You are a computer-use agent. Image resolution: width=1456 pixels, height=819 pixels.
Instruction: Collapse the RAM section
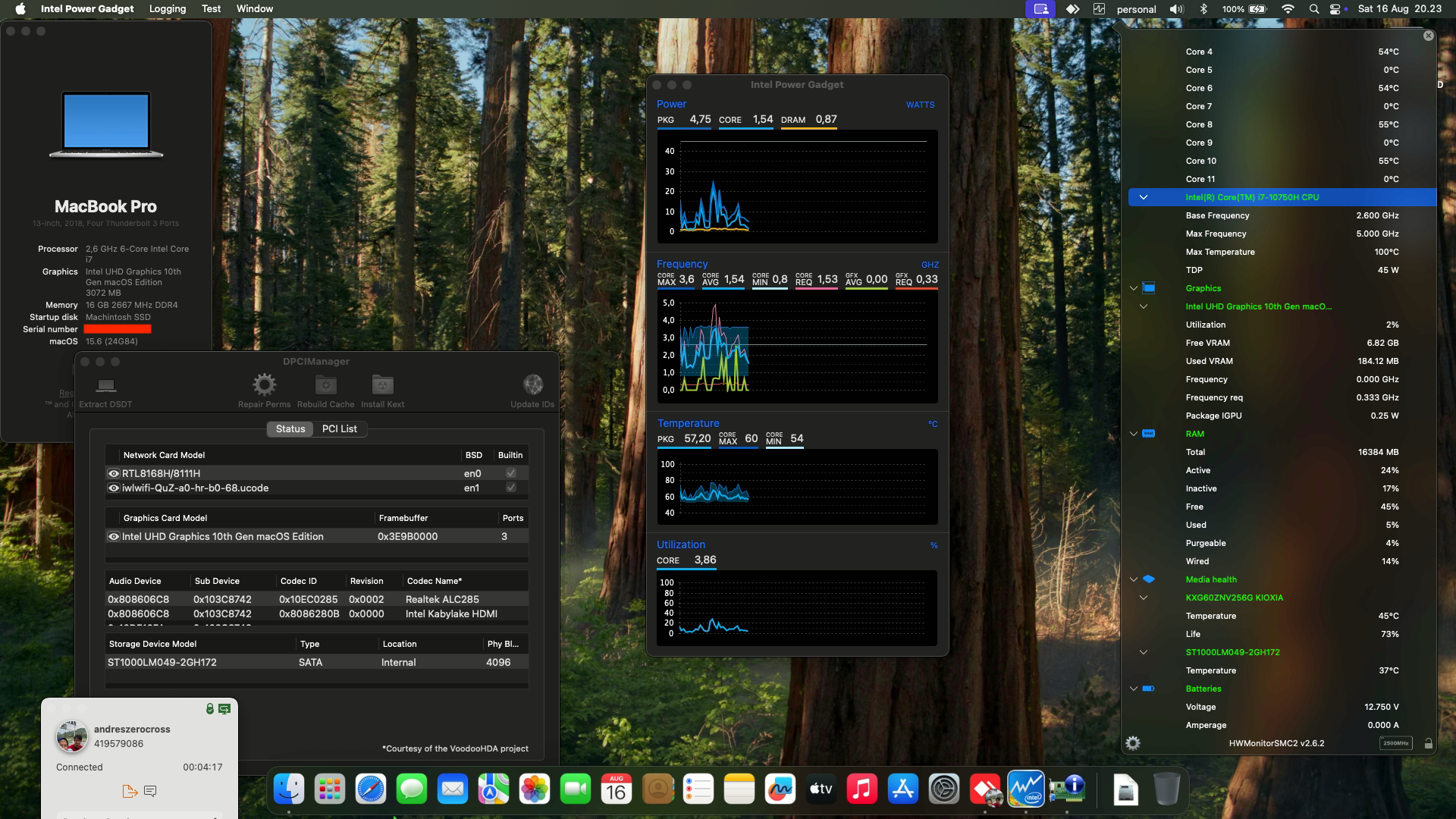coord(1134,434)
